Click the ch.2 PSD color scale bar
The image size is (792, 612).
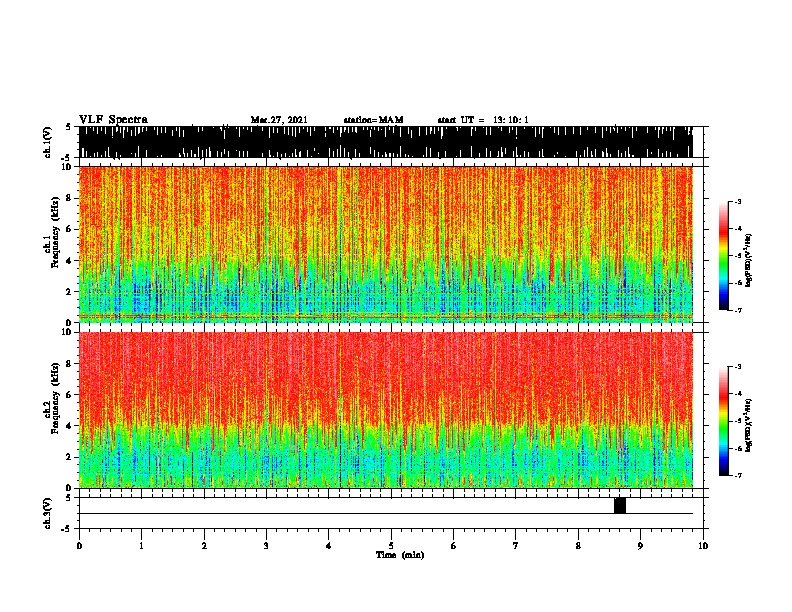[723, 421]
